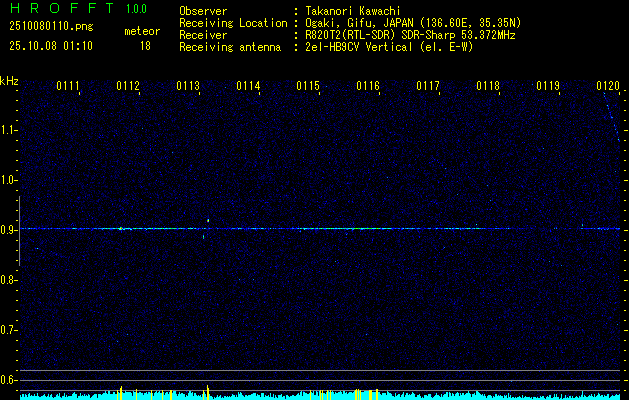Viewport: 629px width, 400px height.
Task: Click the 0.8 kHz axis label
Action: [x=6, y=280]
